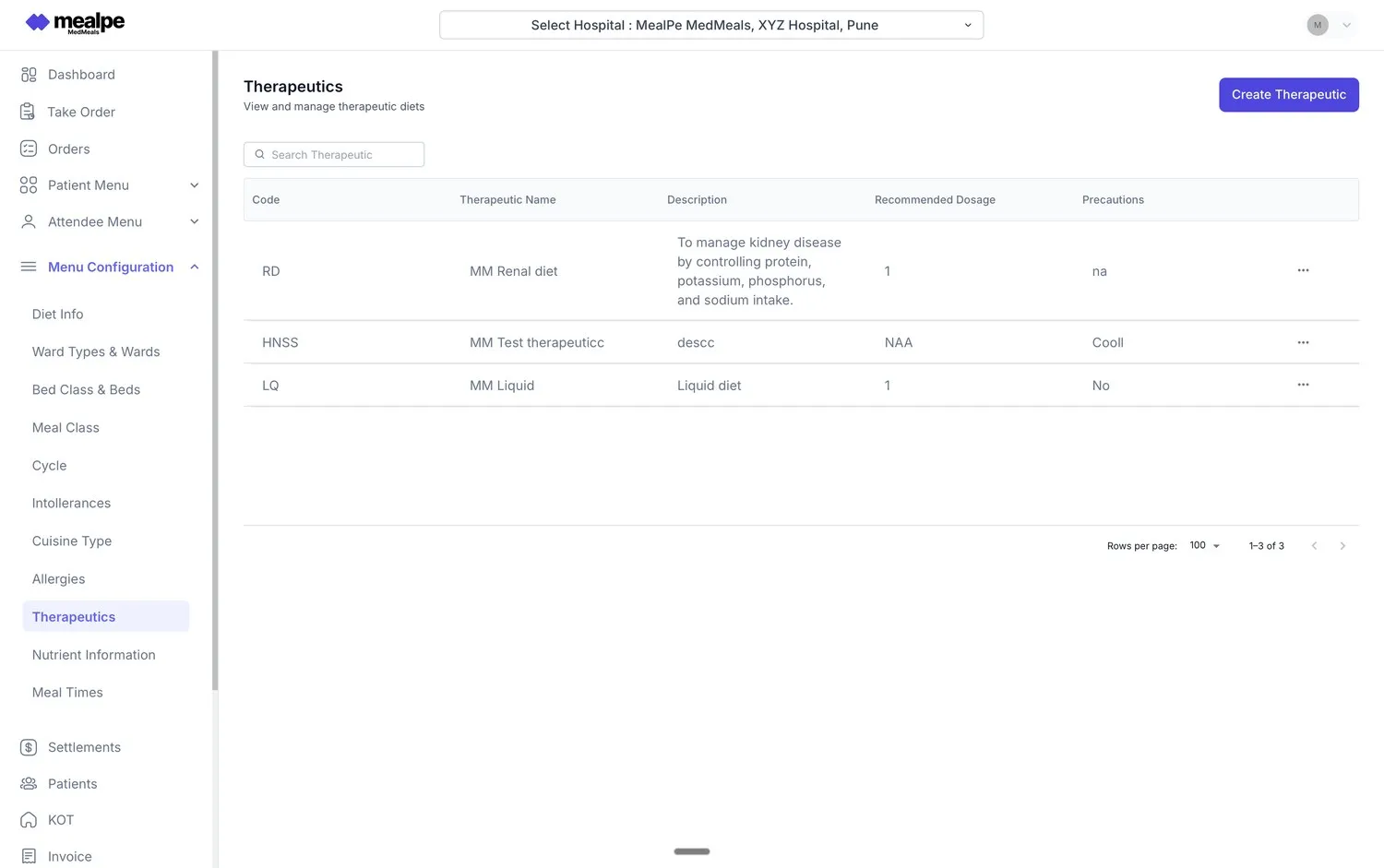The height and width of the screenshot is (868, 1384).
Task: Click the Code column header
Action: [x=266, y=200]
